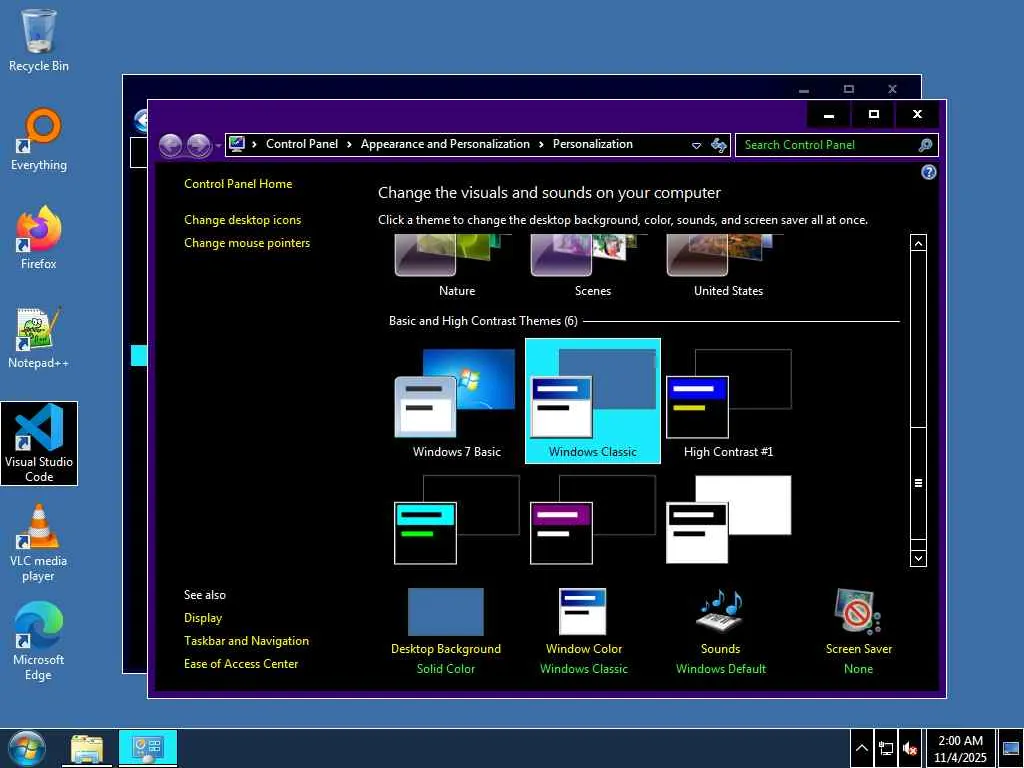This screenshot has width=1024, height=768.
Task: Click the Show desktop button
Action: pyautogui.click(x=1010, y=748)
